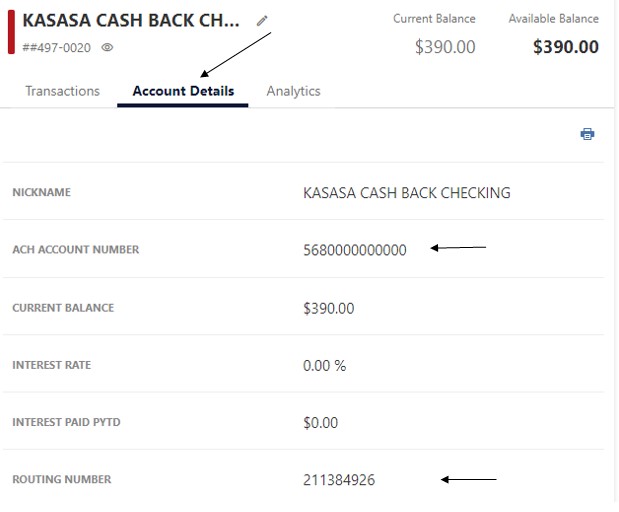Click the Interest Paid PYTD value $0.00

coord(321,423)
